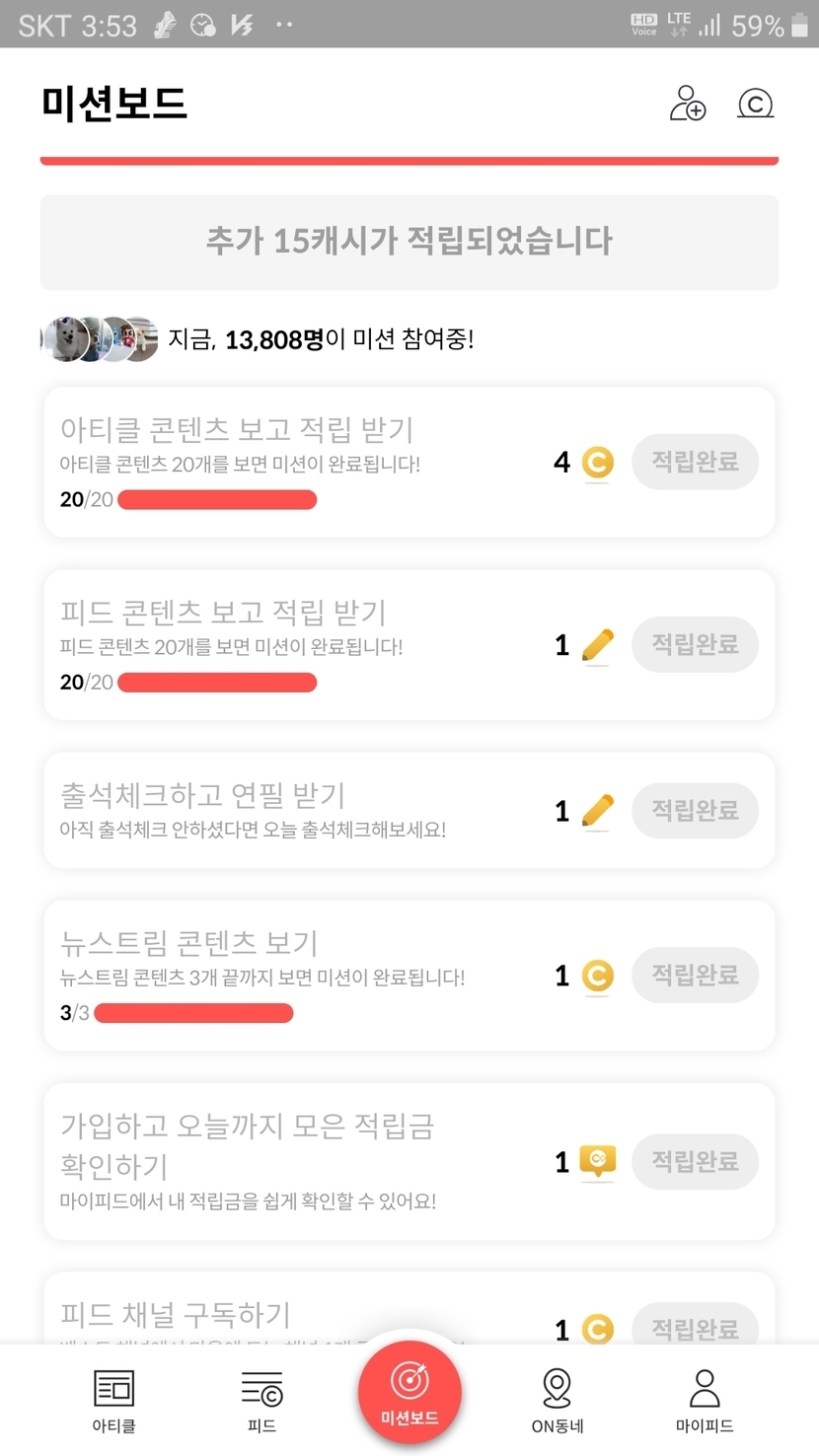819x1456 pixels.
Task: Tap the pencil icon on 피드 콘텐츠 mission
Action: point(597,645)
